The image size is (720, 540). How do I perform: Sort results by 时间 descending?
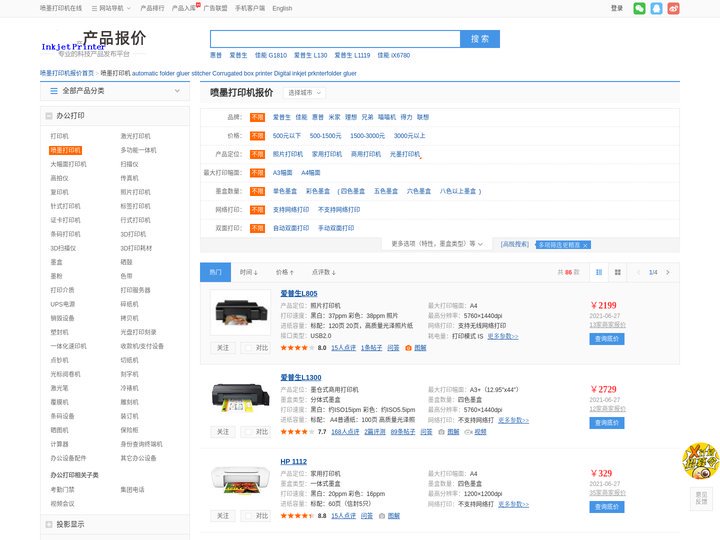[248, 272]
